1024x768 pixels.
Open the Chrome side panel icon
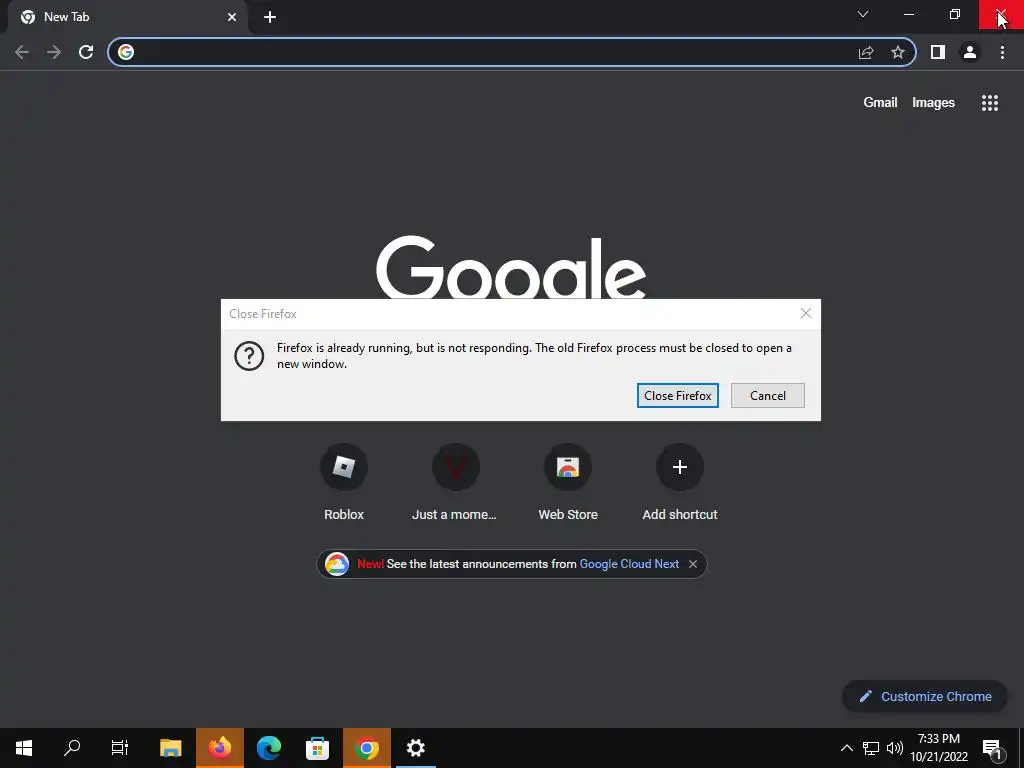[938, 52]
